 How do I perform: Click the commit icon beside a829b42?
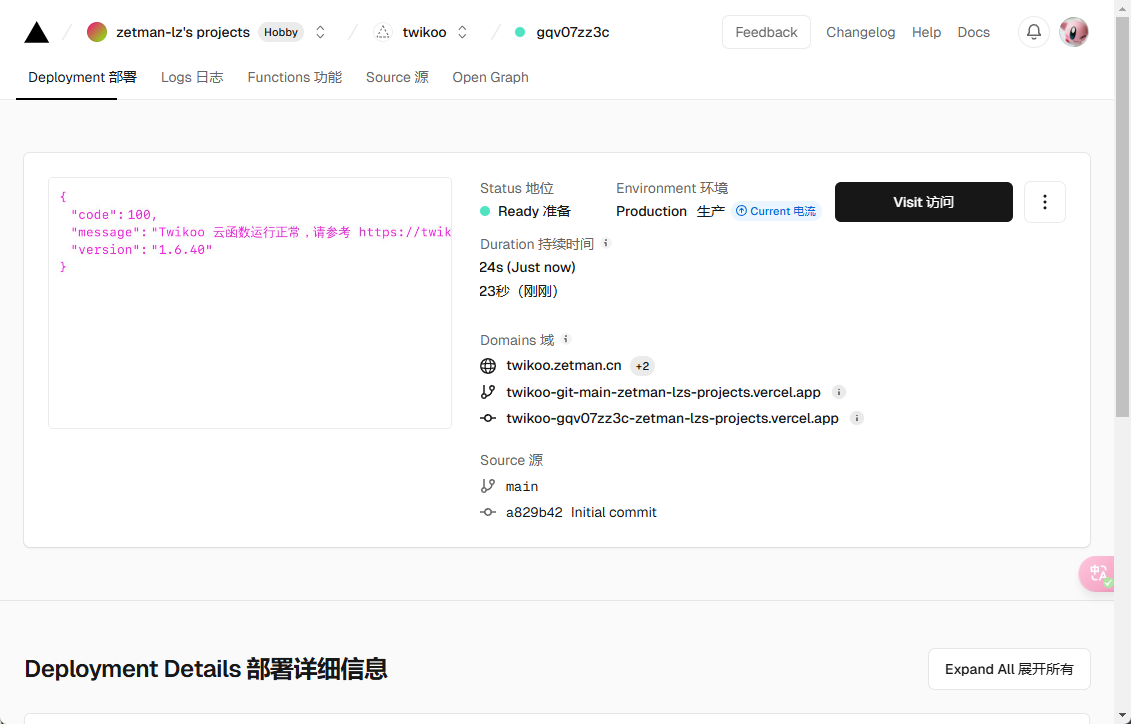point(488,513)
